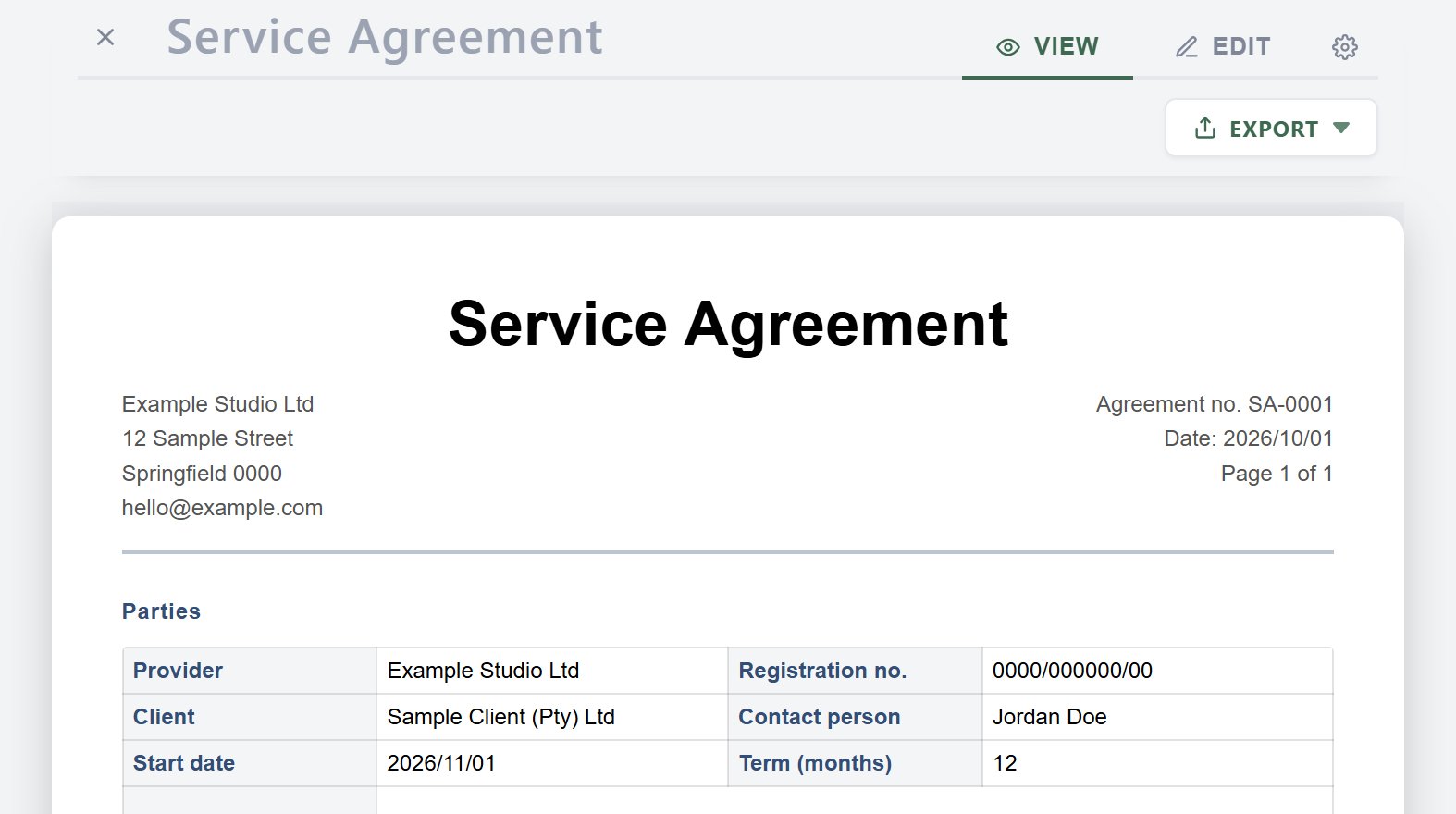Select the Springfield 0000 line
The image size is (1456, 814).
click(202, 474)
